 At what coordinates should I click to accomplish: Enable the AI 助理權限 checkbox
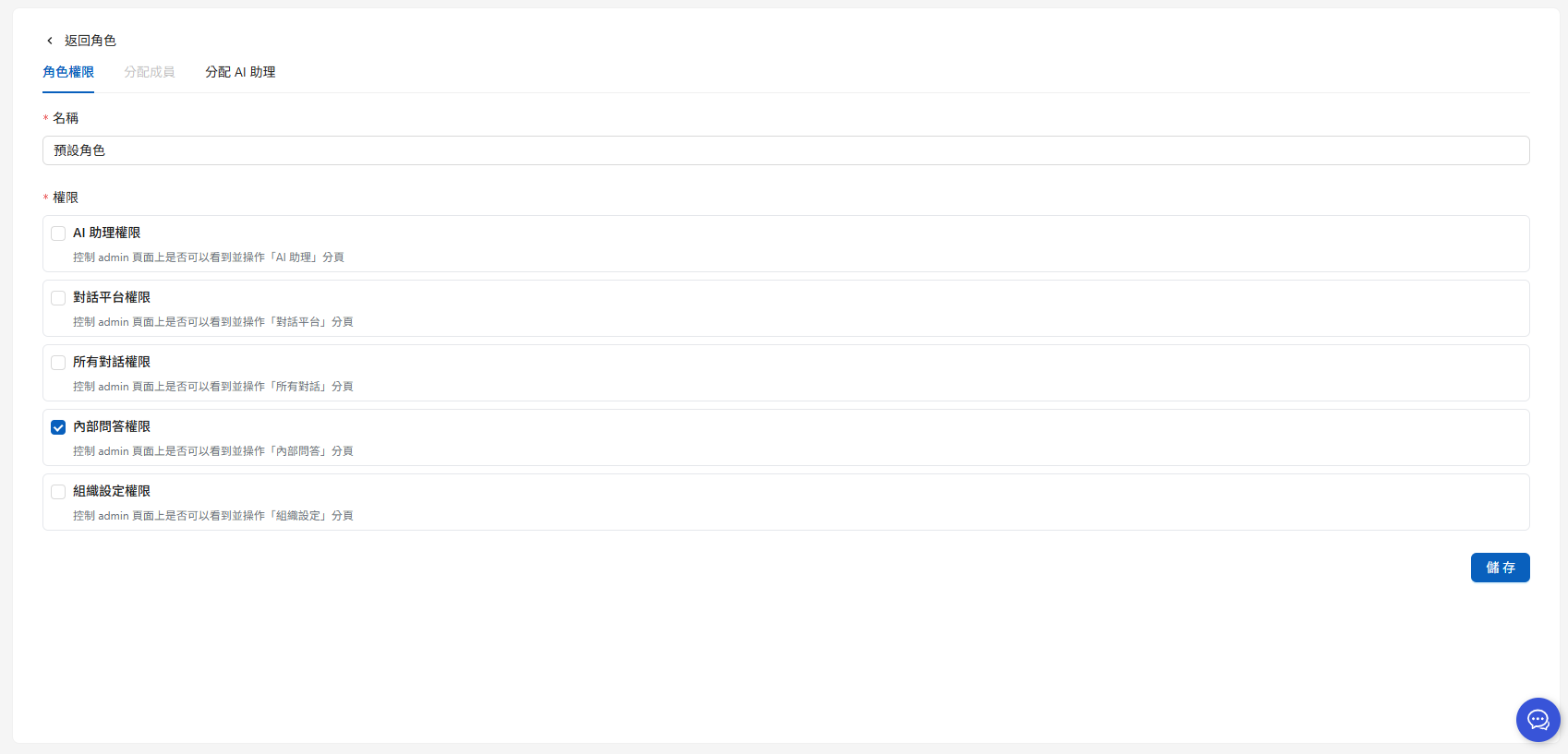[58, 233]
